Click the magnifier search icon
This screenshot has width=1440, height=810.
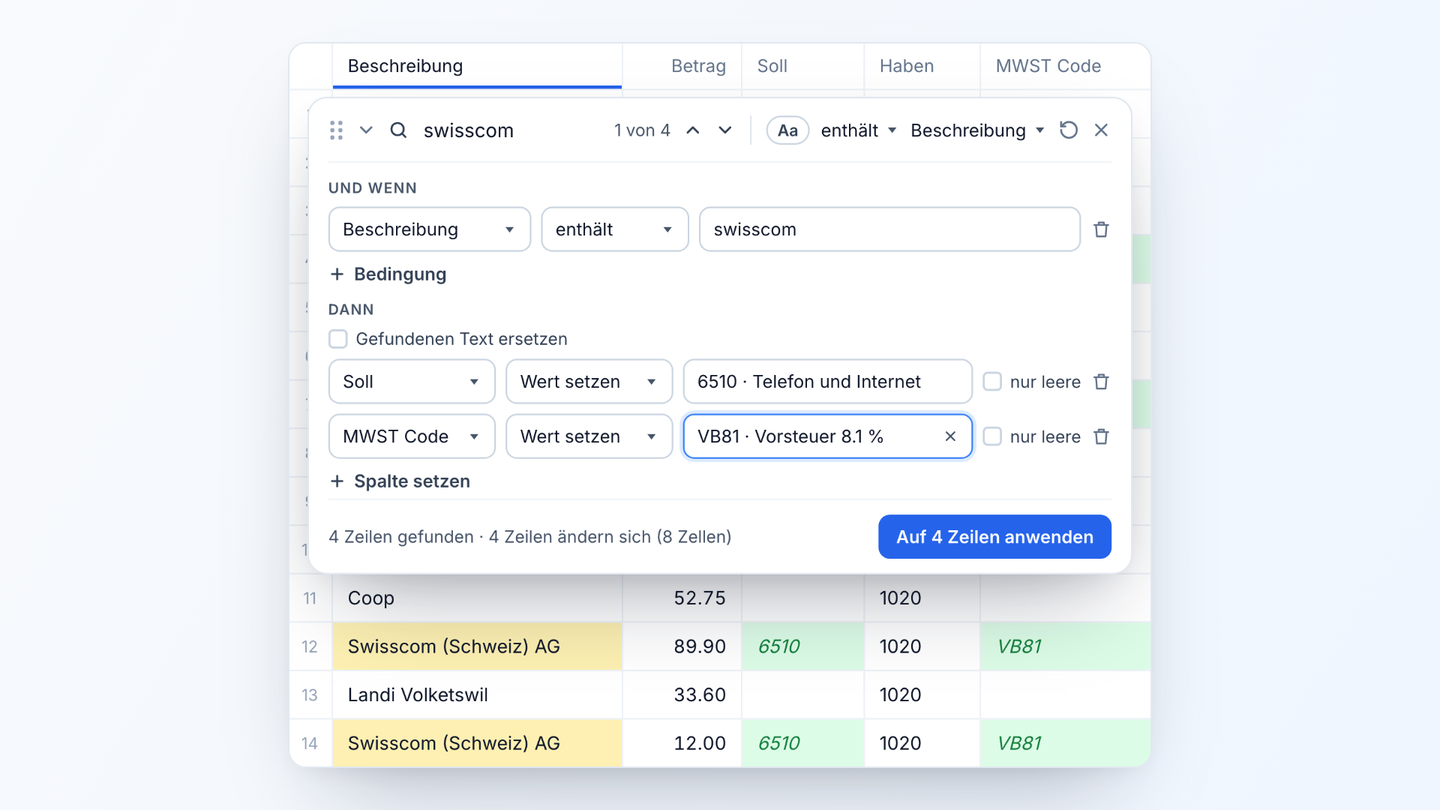tap(398, 130)
